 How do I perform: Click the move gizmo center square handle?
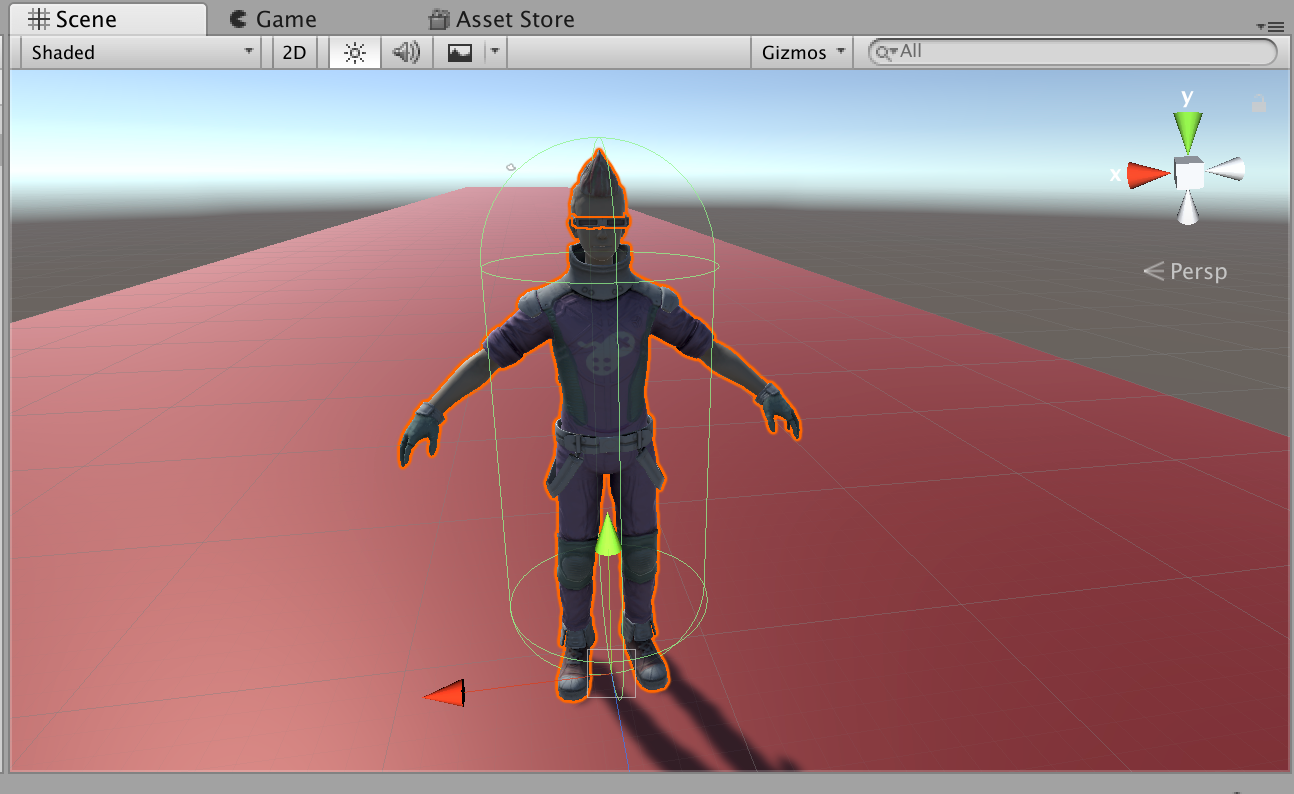[611, 673]
